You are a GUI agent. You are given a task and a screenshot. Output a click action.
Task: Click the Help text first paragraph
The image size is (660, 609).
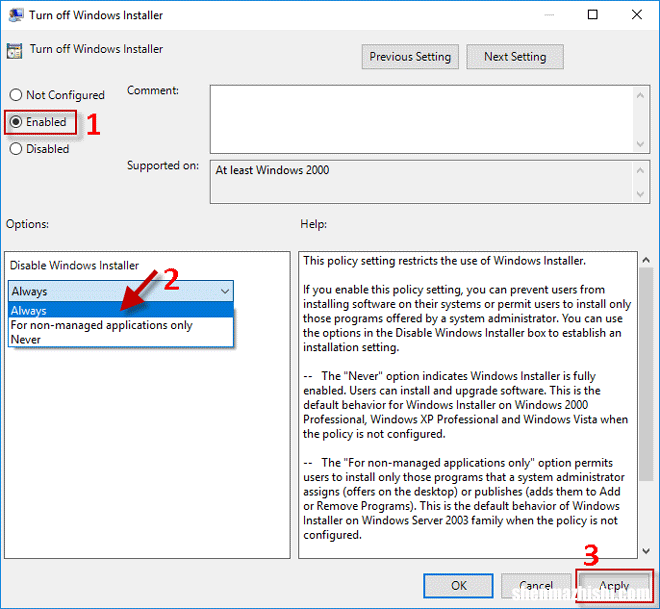point(444,261)
